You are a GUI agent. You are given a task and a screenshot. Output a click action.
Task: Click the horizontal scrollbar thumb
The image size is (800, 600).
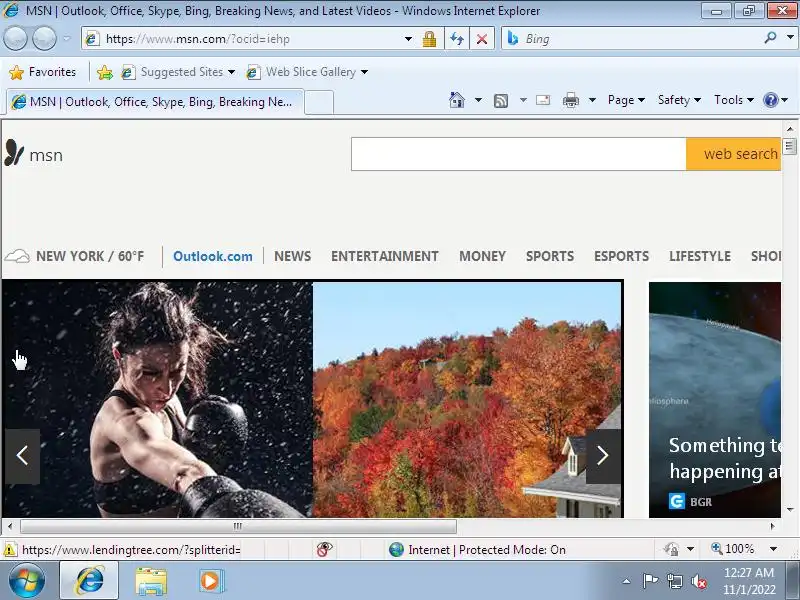(238, 526)
